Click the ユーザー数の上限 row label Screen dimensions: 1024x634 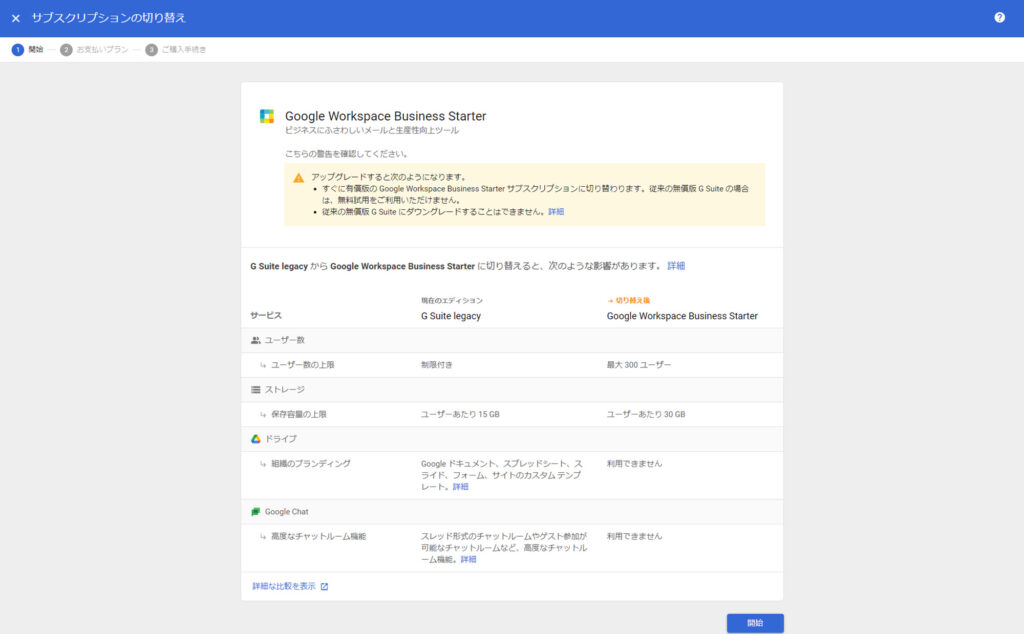(302, 365)
